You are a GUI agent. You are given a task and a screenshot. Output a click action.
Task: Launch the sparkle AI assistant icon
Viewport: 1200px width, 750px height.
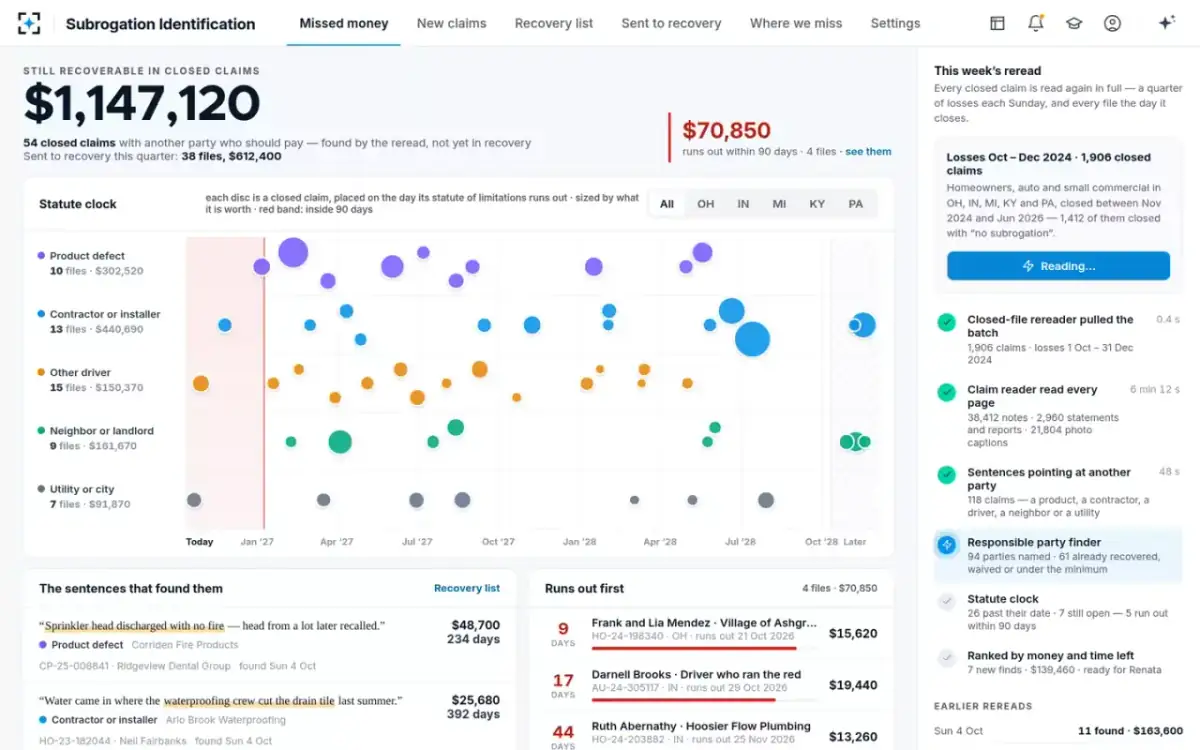pos(1166,23)
